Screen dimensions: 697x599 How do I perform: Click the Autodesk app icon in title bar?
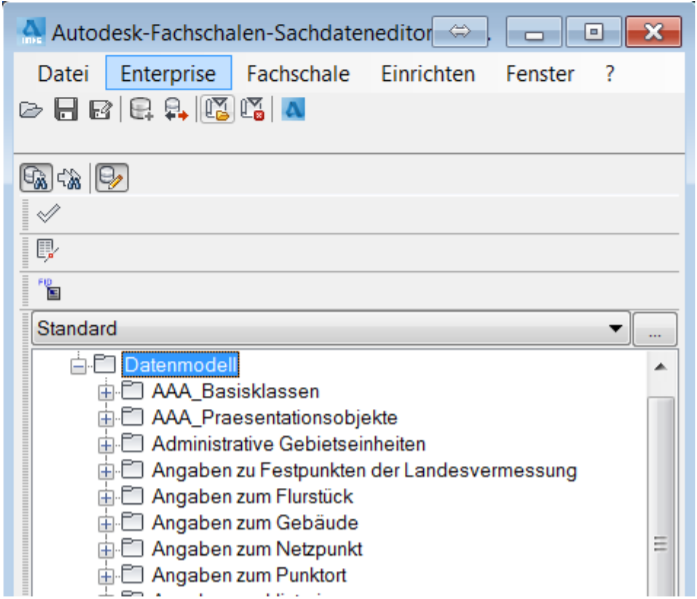tap(31, 32)
